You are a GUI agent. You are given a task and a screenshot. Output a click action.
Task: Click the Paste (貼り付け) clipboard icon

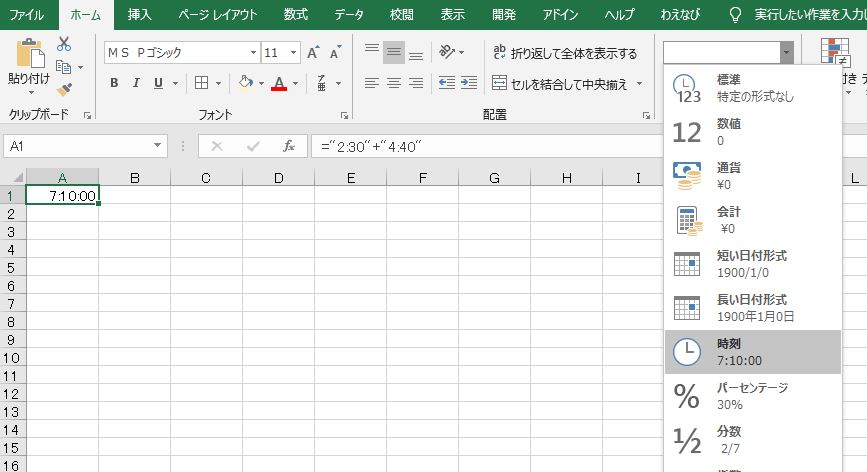[29, 54]
